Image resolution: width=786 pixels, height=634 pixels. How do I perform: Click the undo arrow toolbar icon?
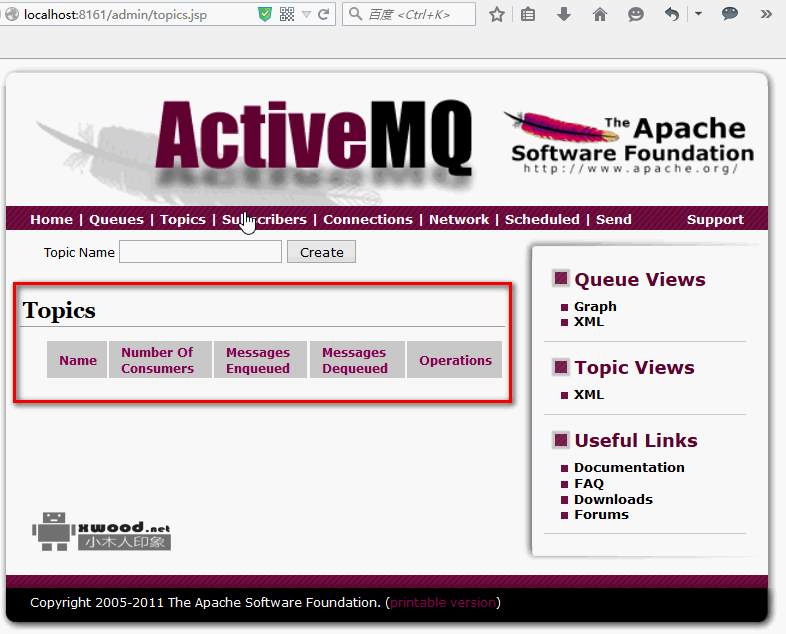(x=672, y=15)
